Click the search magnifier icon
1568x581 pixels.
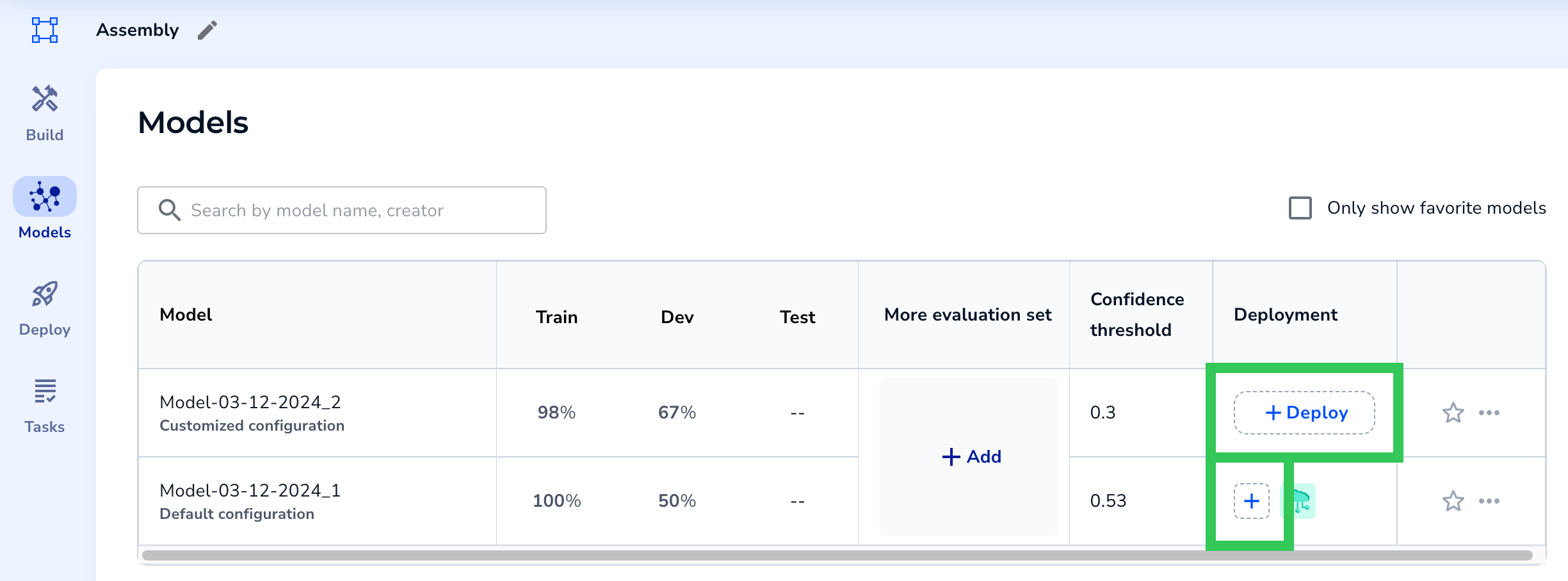point(170,210)
